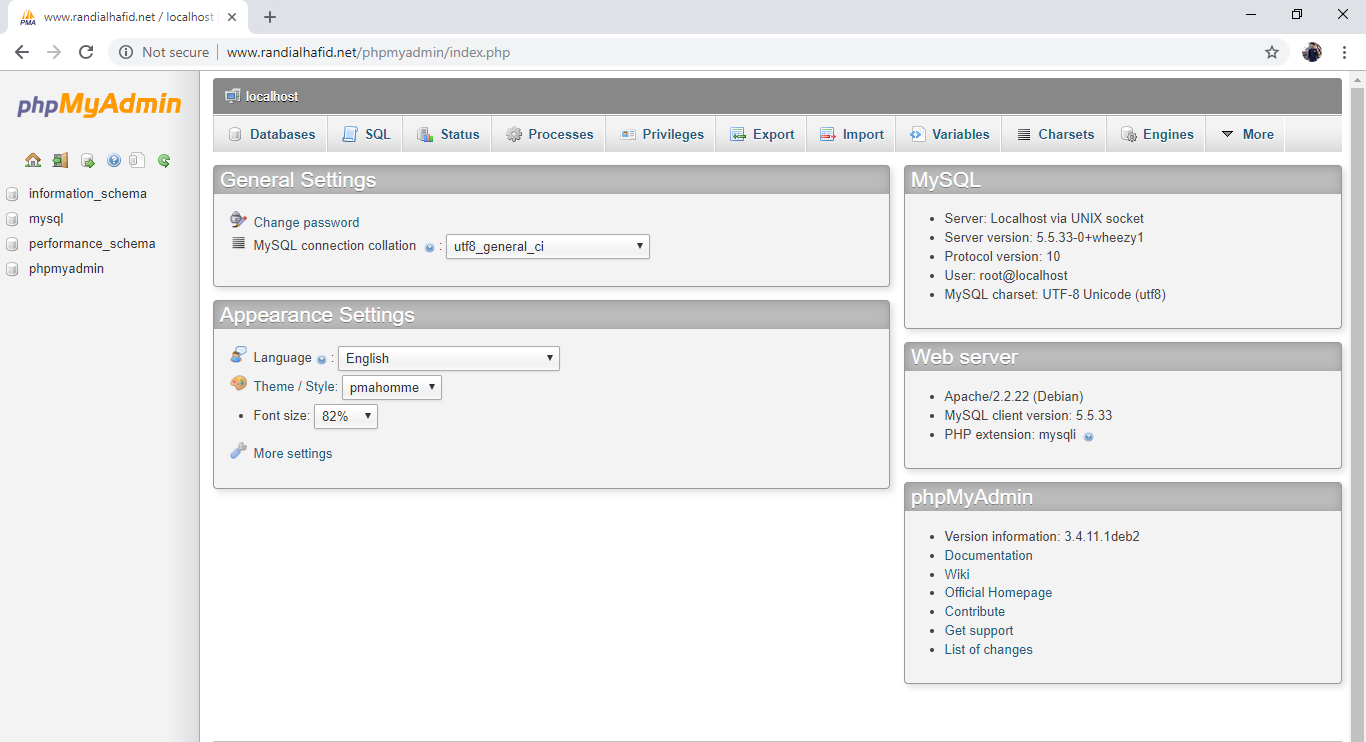Click the Processes tab gear icon
Image resolution: width=1366 pixels, height=742 pixels.
(x=514, y=134)
